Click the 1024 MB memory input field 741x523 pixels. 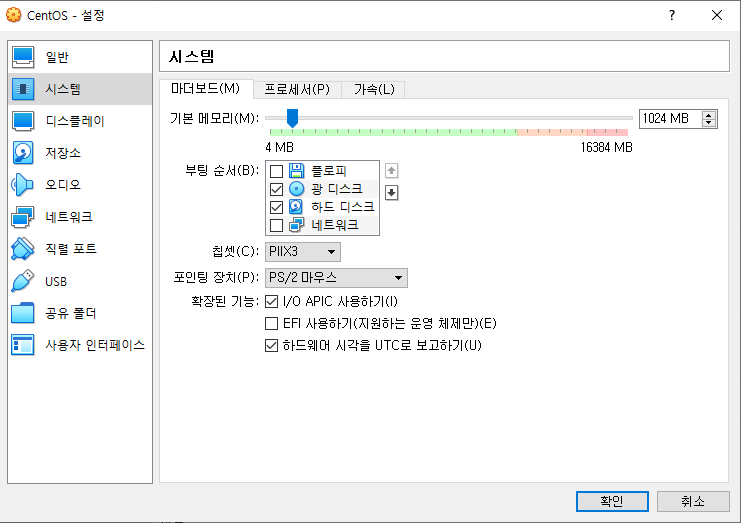tap(670, 119)
